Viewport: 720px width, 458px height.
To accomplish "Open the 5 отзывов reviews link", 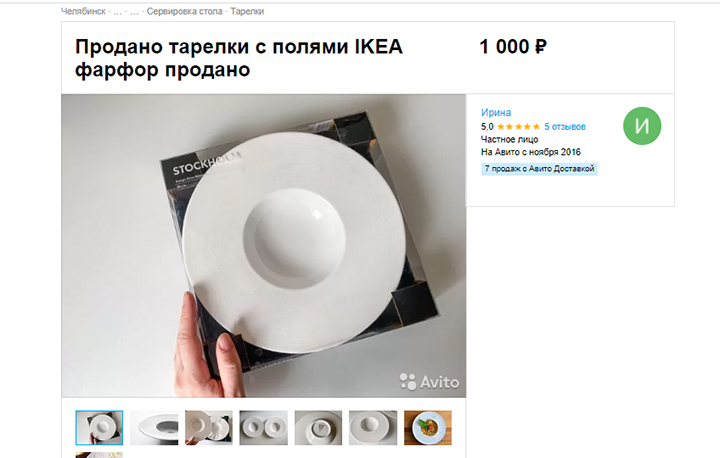I will click(565, 127).
